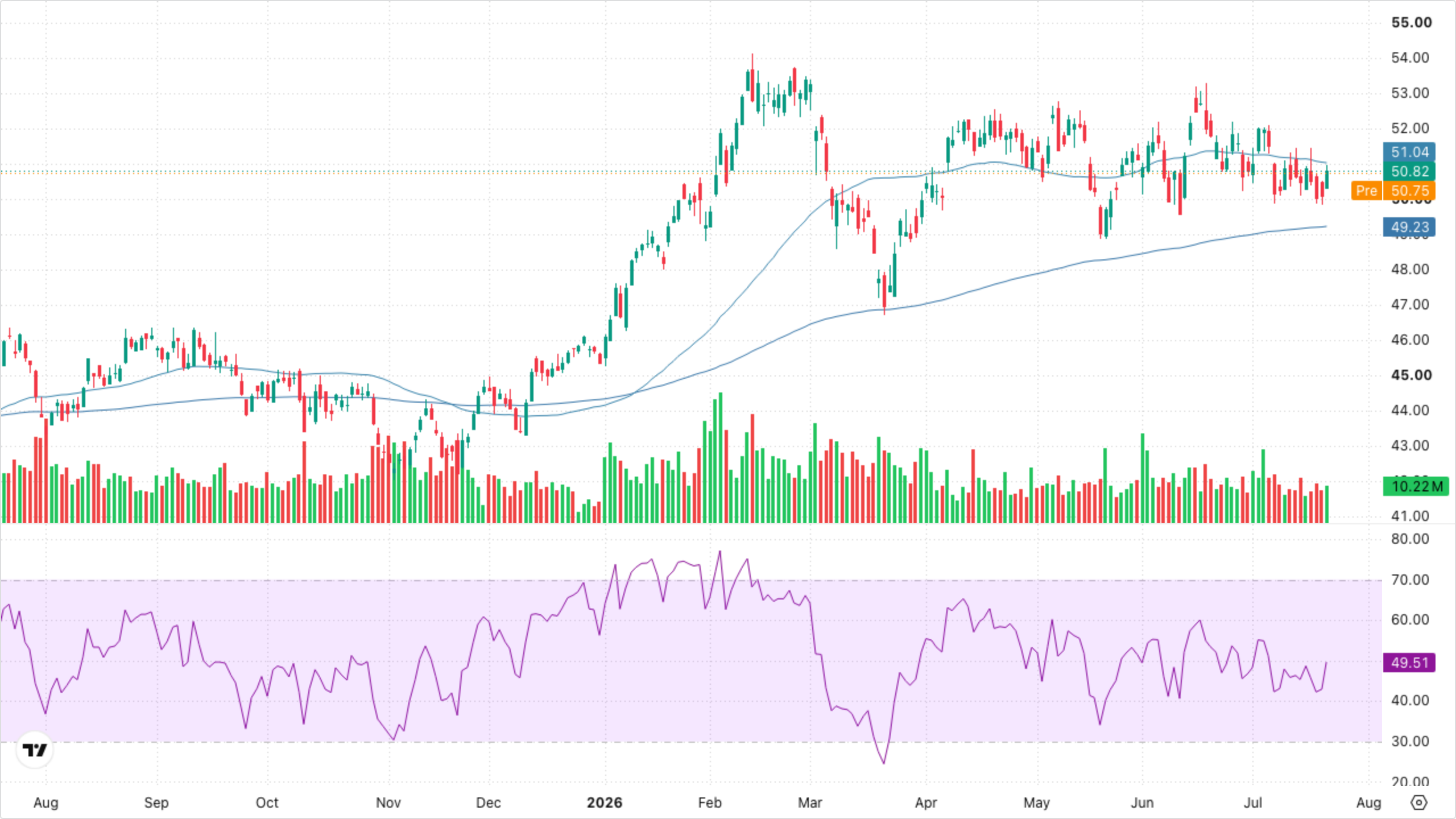
Task: Click the Nov label on time axis
Action: [x=388, y=803]
